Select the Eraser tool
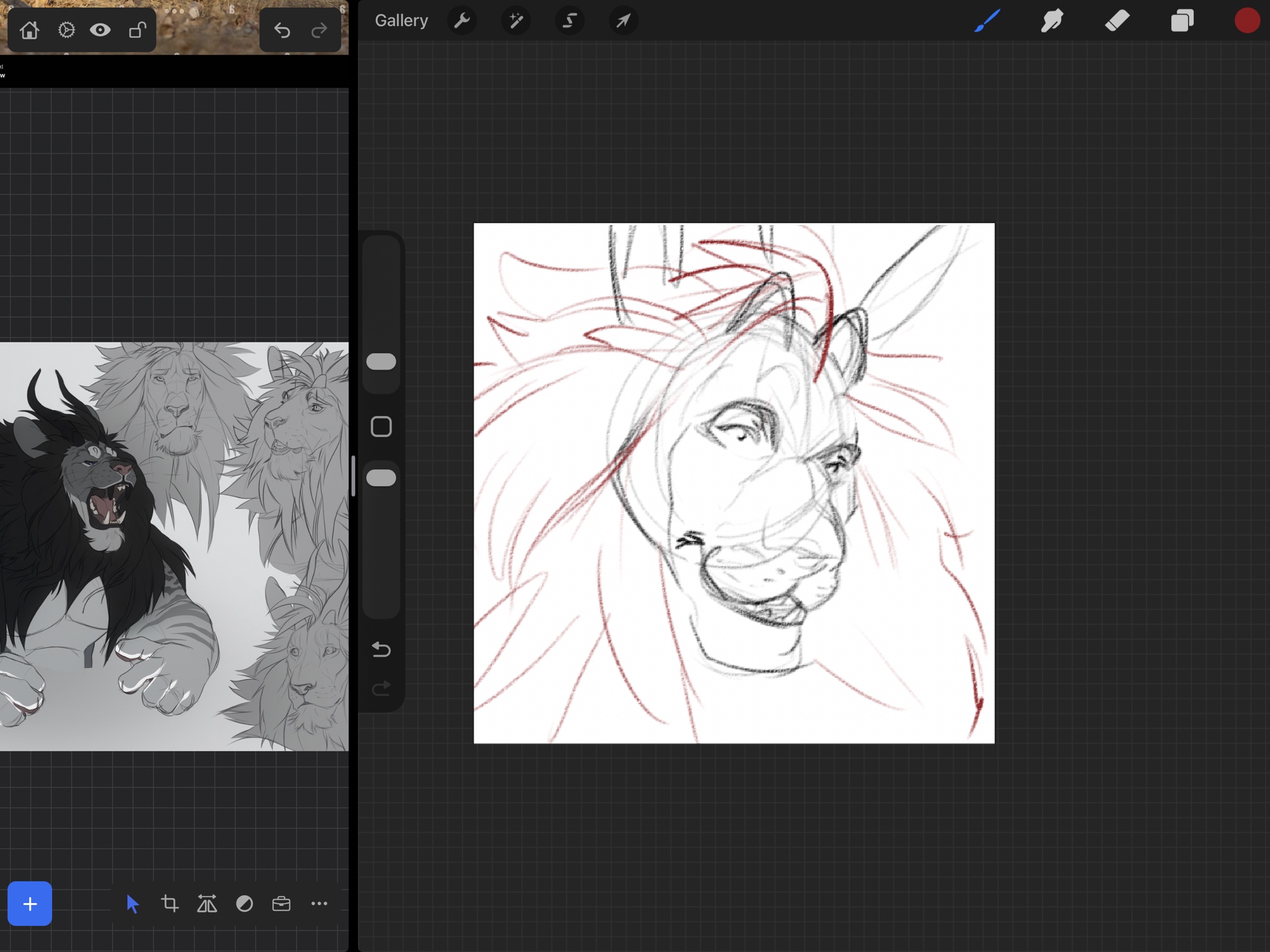The height and width of the screenshot is (952, 1270). tap(1117, 21)
